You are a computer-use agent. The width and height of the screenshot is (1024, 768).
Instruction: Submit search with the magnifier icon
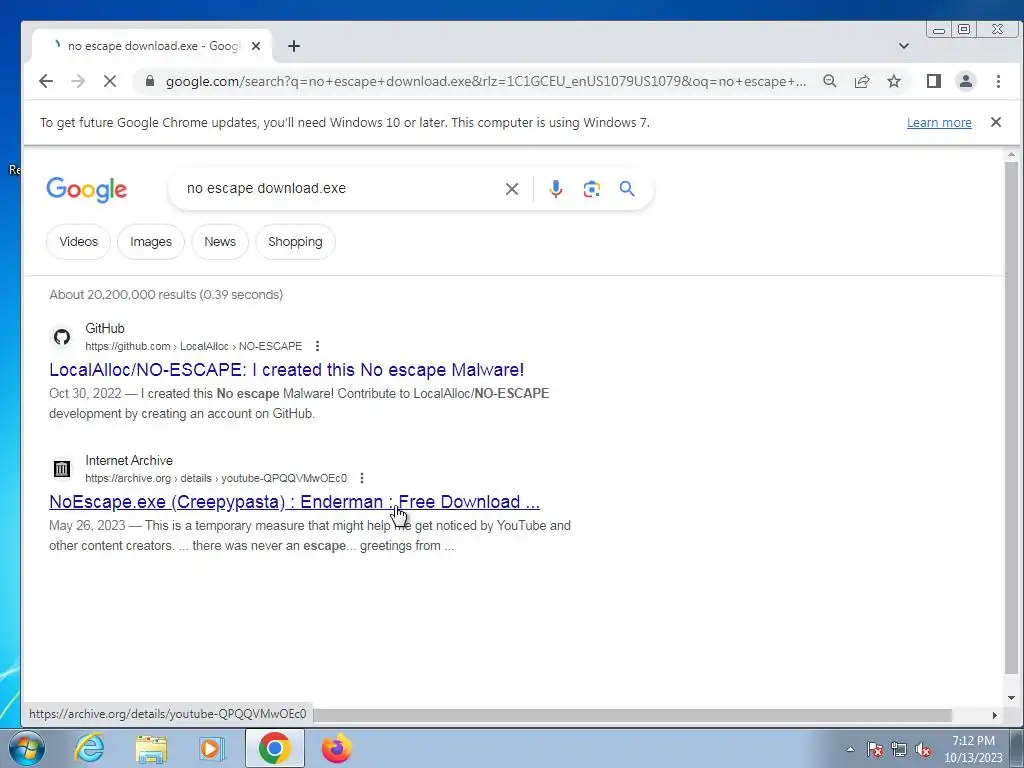(627, 189)
